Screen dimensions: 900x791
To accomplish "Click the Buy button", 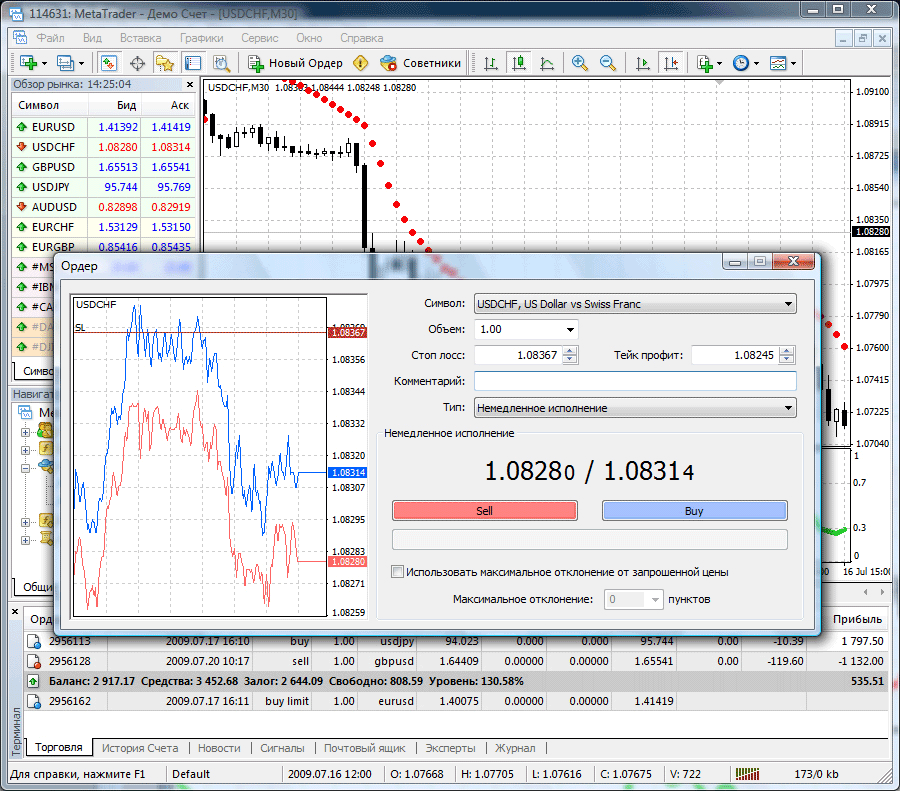I will (x=695, y=511).
